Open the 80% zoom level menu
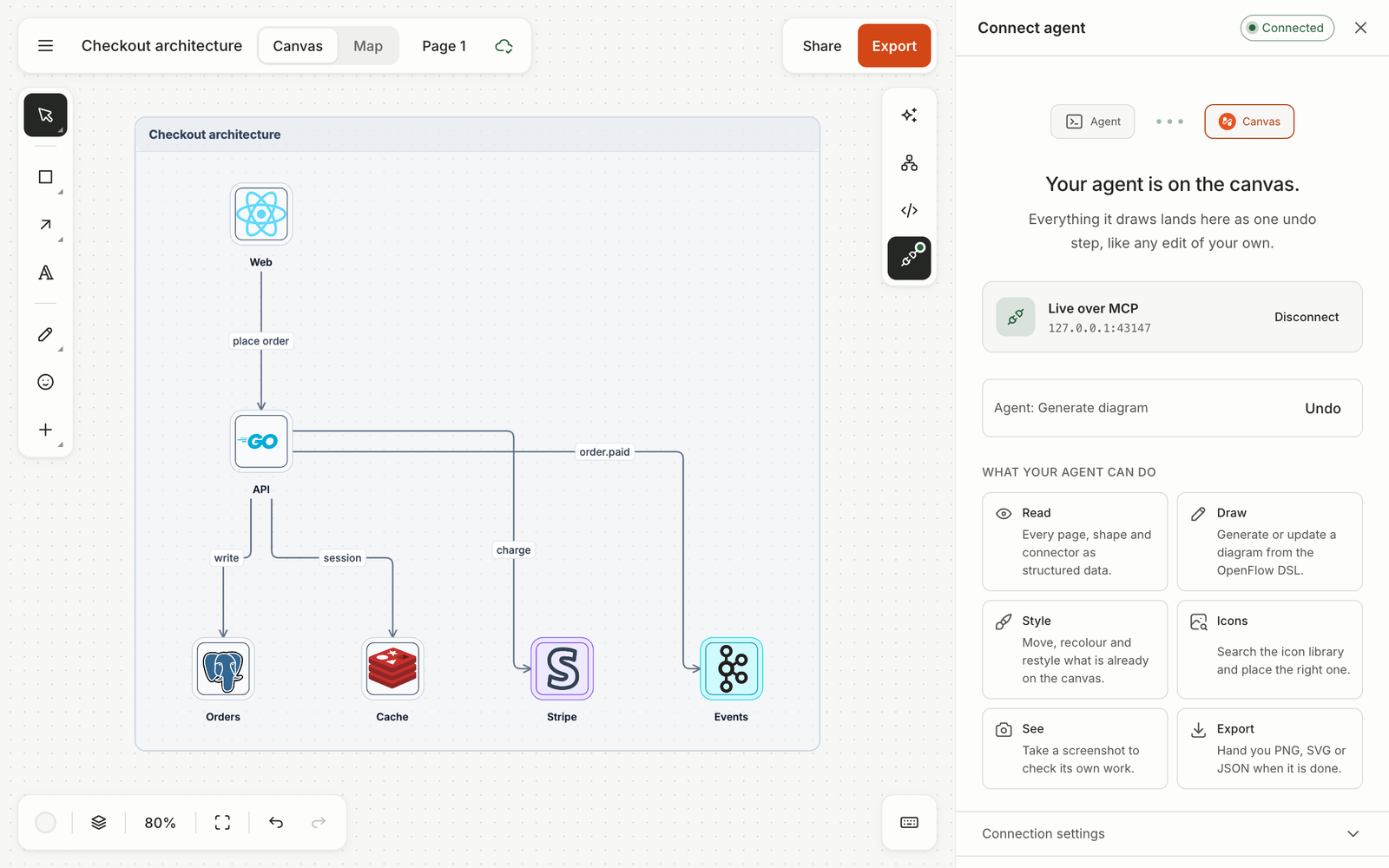 pos(160,823)
